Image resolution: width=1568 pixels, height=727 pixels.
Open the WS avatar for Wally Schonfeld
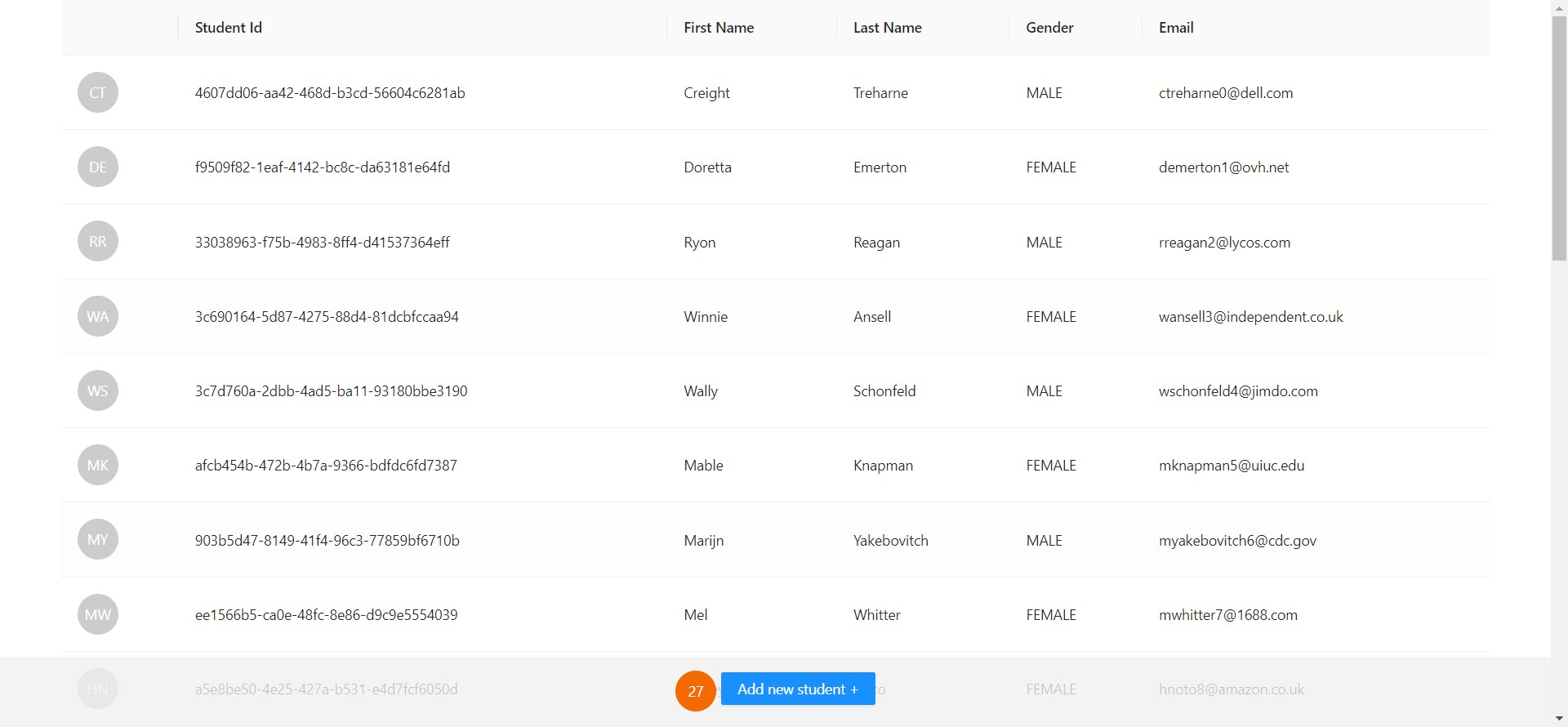[x=98, y=390]
